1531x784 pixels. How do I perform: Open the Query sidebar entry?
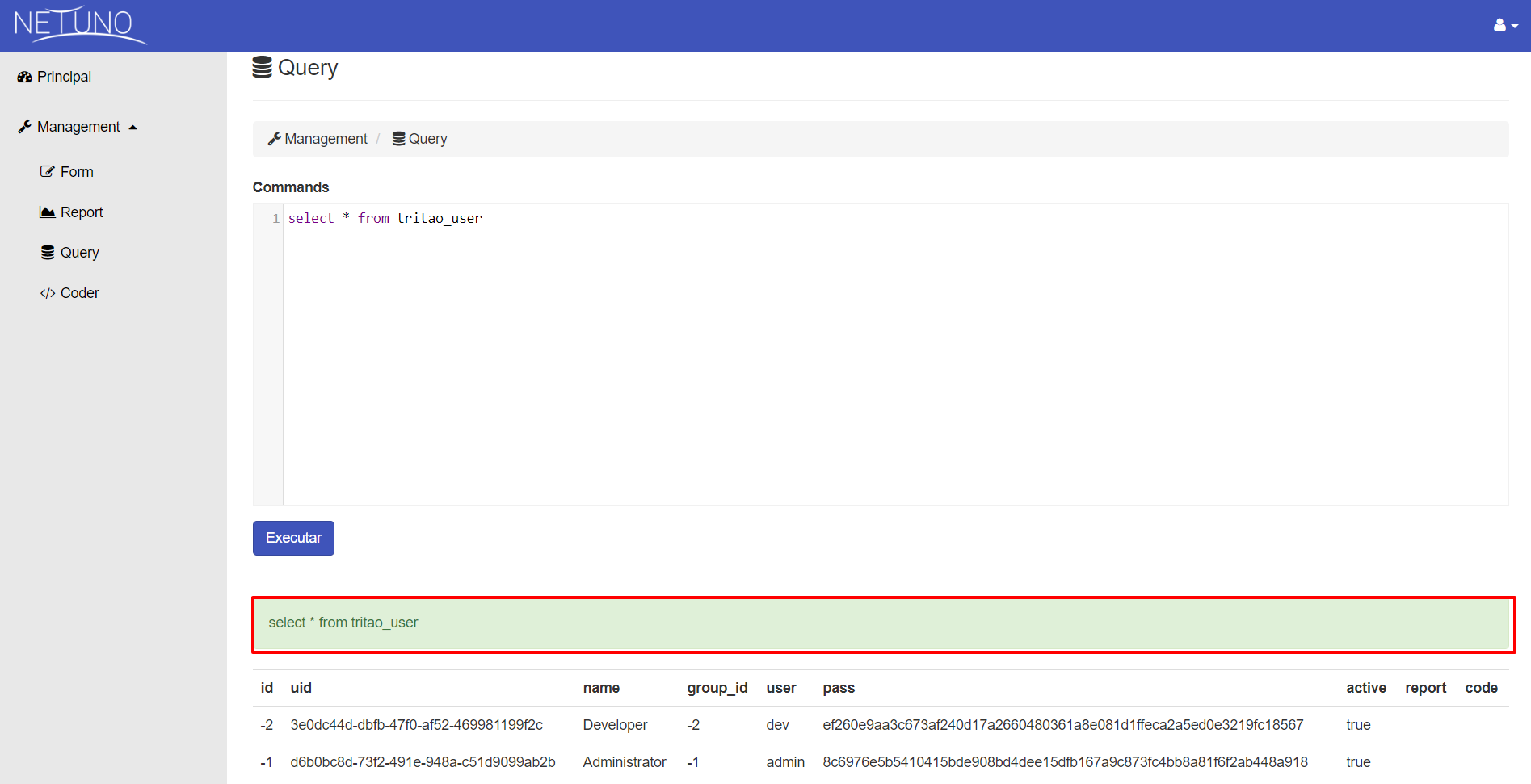coord(79,253)
